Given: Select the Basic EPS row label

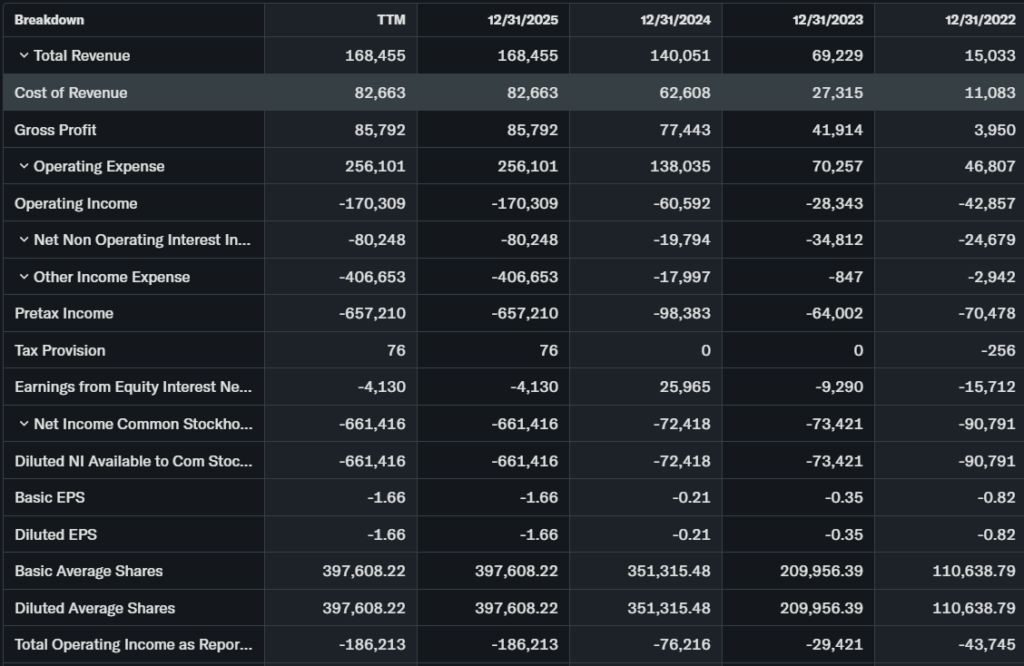Looking at the screenshot, I should click(50, 497).
